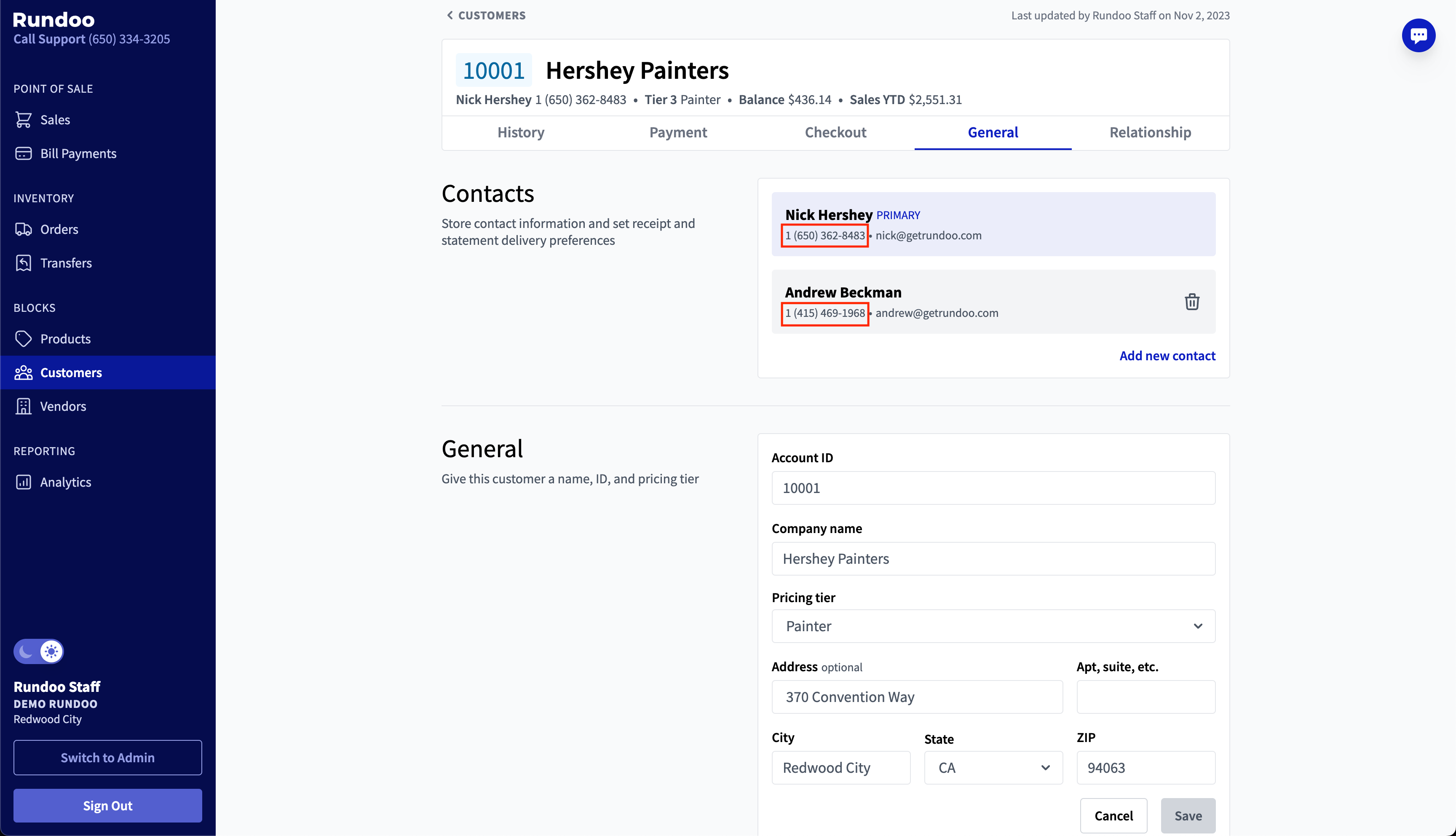The width and height of the screenshot is (1456, 836).
Task: Click Add new contact link
Action: coord(1167,355)
